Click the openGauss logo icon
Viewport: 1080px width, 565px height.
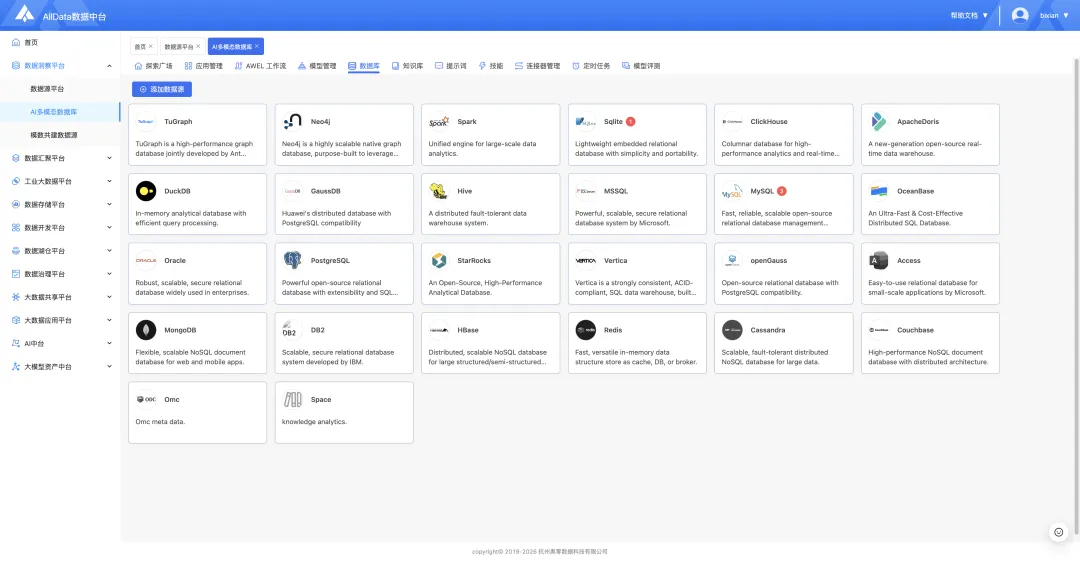(x=732, y=260)
